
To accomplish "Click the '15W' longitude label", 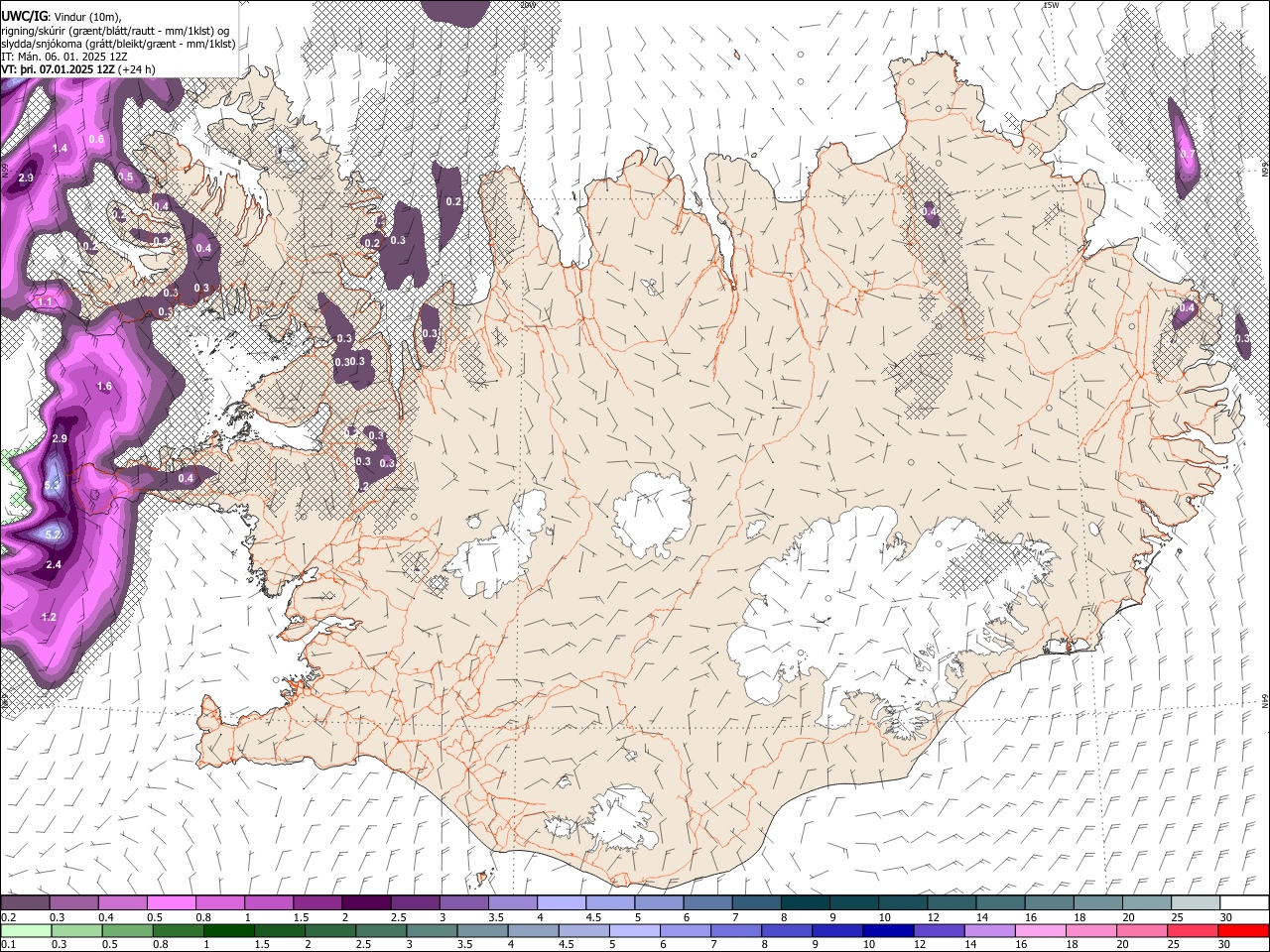I will [1051, 5].
